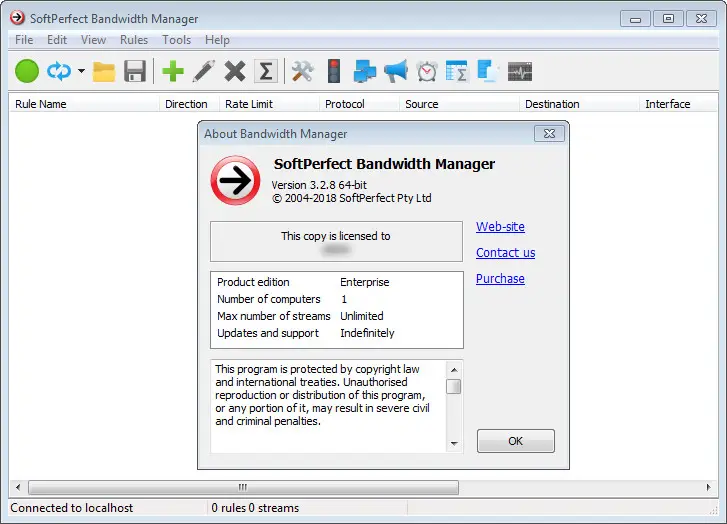727x524 pixels.
Task: Click the pencil edit rule icon
Action: pos(204,71)
